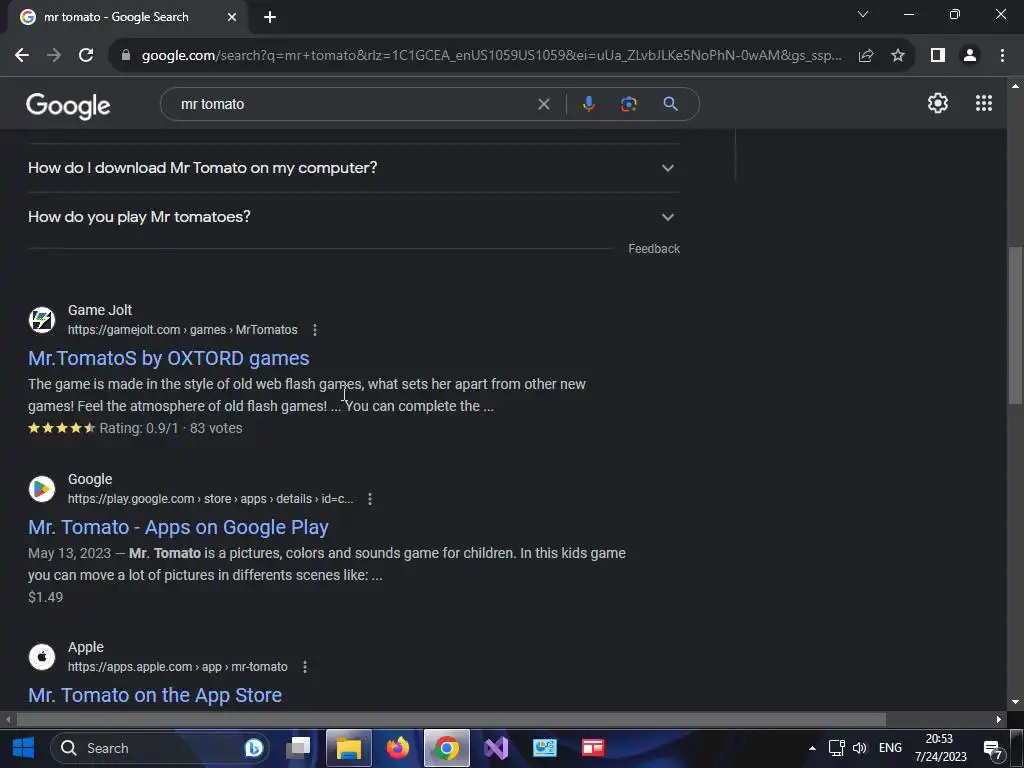Screen dimensions: 1024x768
Task: Click gamejolt.com breadcrumb URL
Action: pos(183,330)
